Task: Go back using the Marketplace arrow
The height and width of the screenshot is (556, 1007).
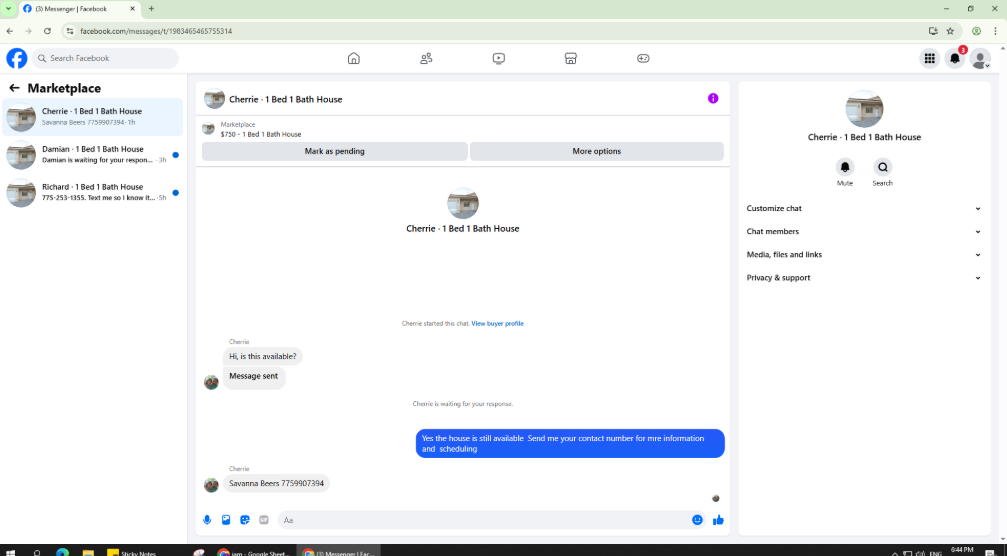Action: tap(14, 88)
